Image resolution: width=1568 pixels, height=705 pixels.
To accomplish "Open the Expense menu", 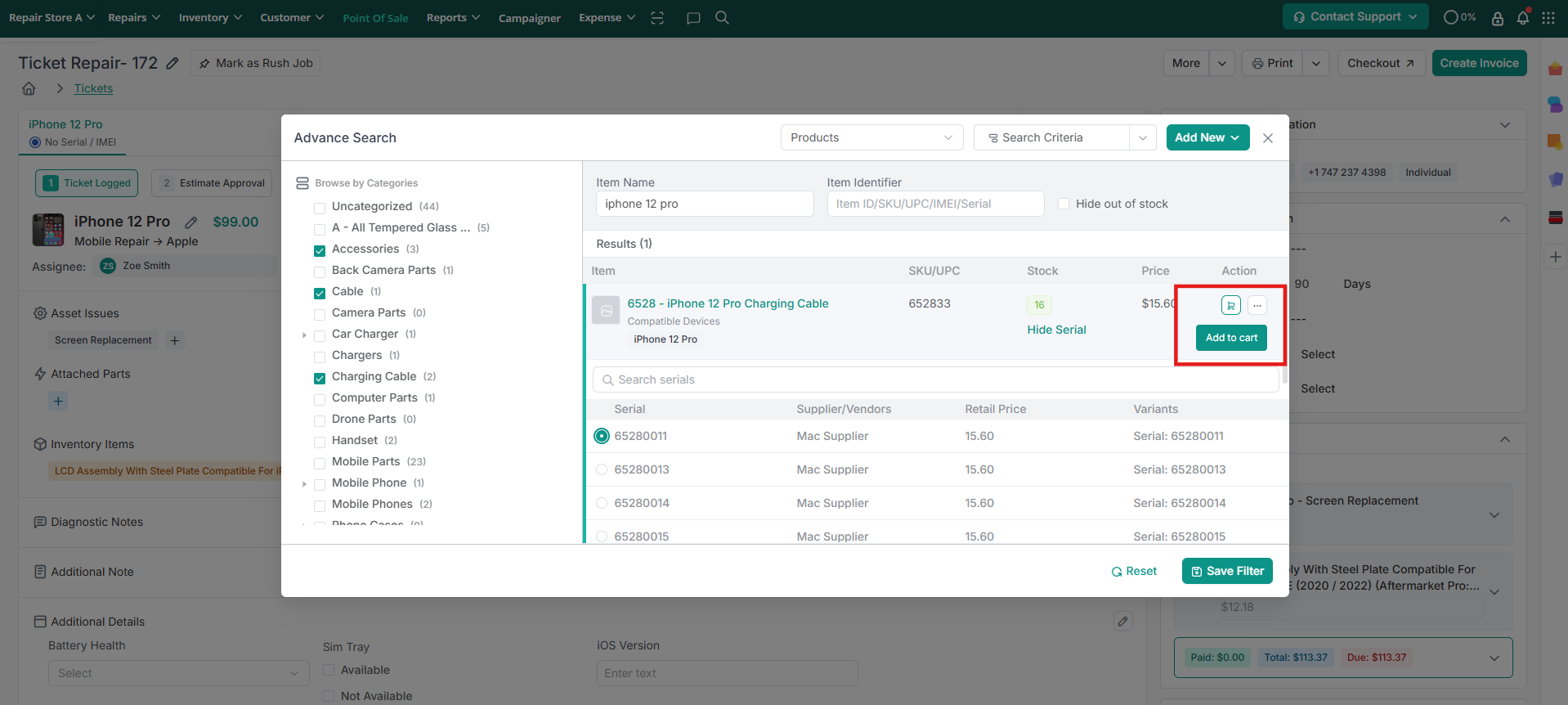I will click(607, 17).
